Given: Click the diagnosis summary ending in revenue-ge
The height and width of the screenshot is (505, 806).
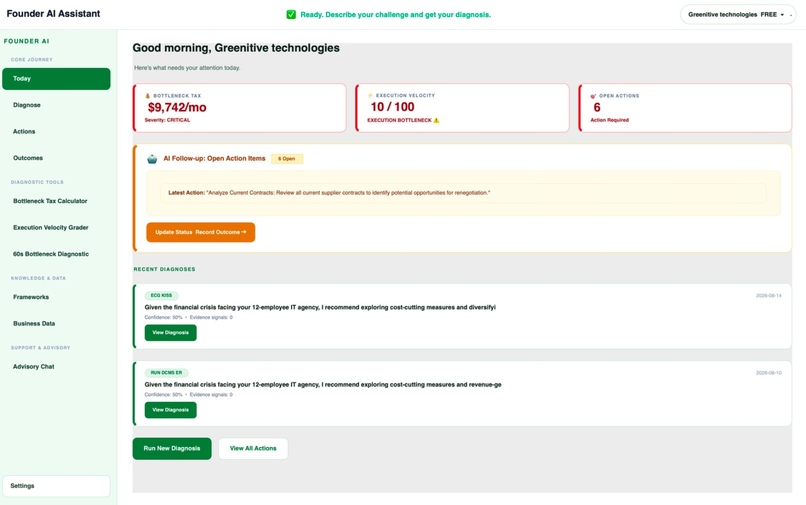Looking at the screenshot, I should [323, 385].
